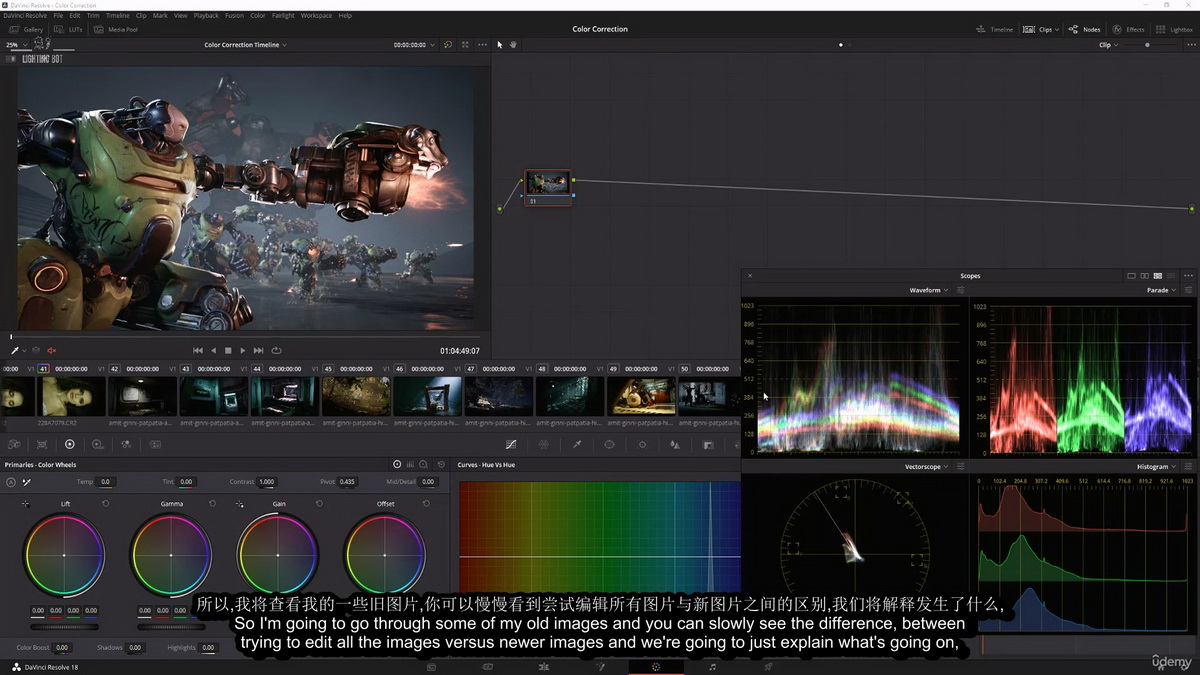Open the Color Correction Timeline dropdown
Viewport: 1200px width, 675px height.
coord(245,45)
